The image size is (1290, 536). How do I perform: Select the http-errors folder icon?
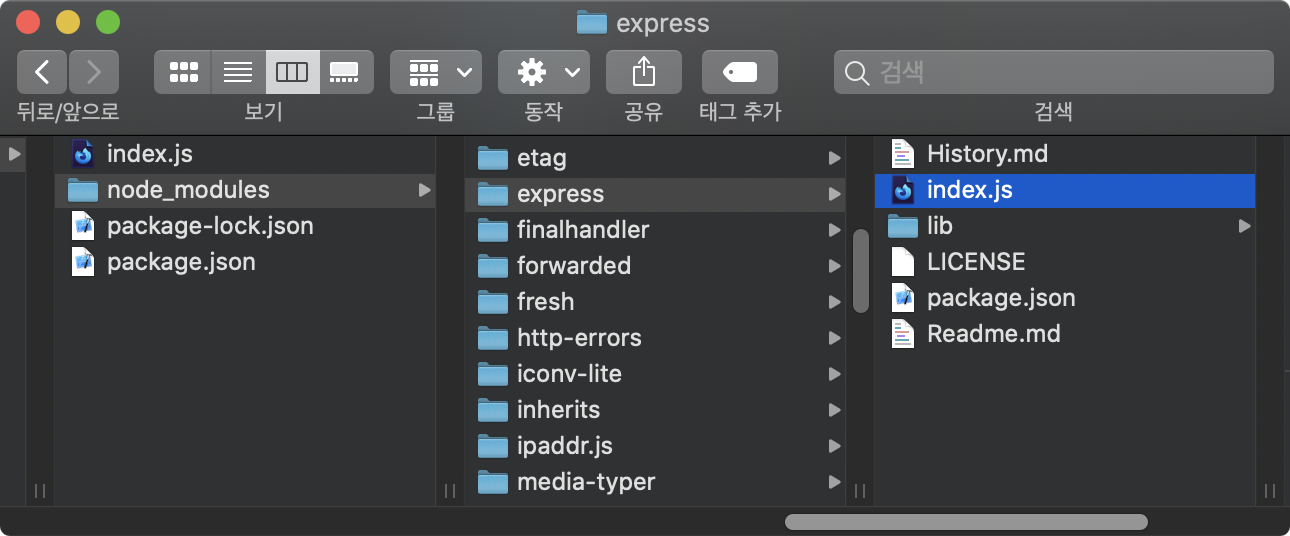[493, 338]
